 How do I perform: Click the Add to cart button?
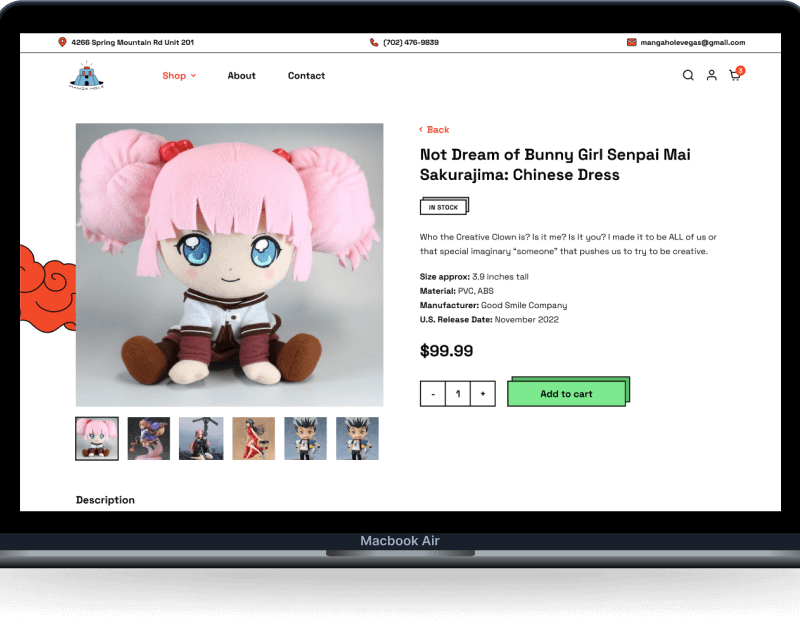pos(568,392)
